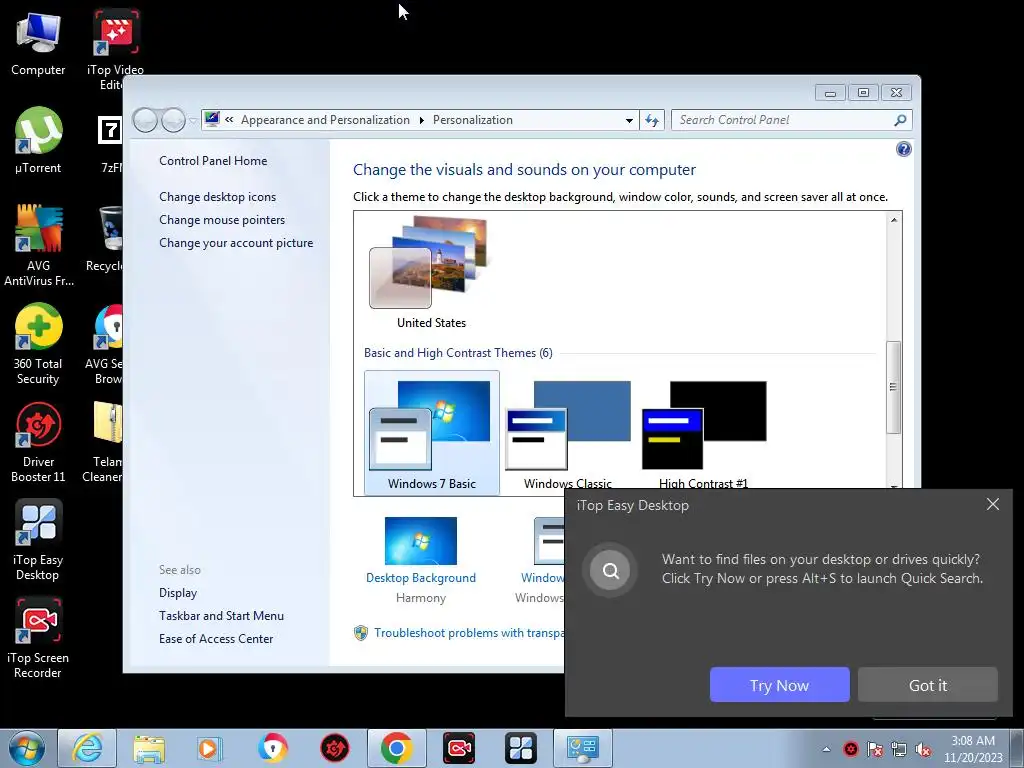Expand the address bar history dropdown
This screenshot has width=1024, height=768.
(629, 120)
